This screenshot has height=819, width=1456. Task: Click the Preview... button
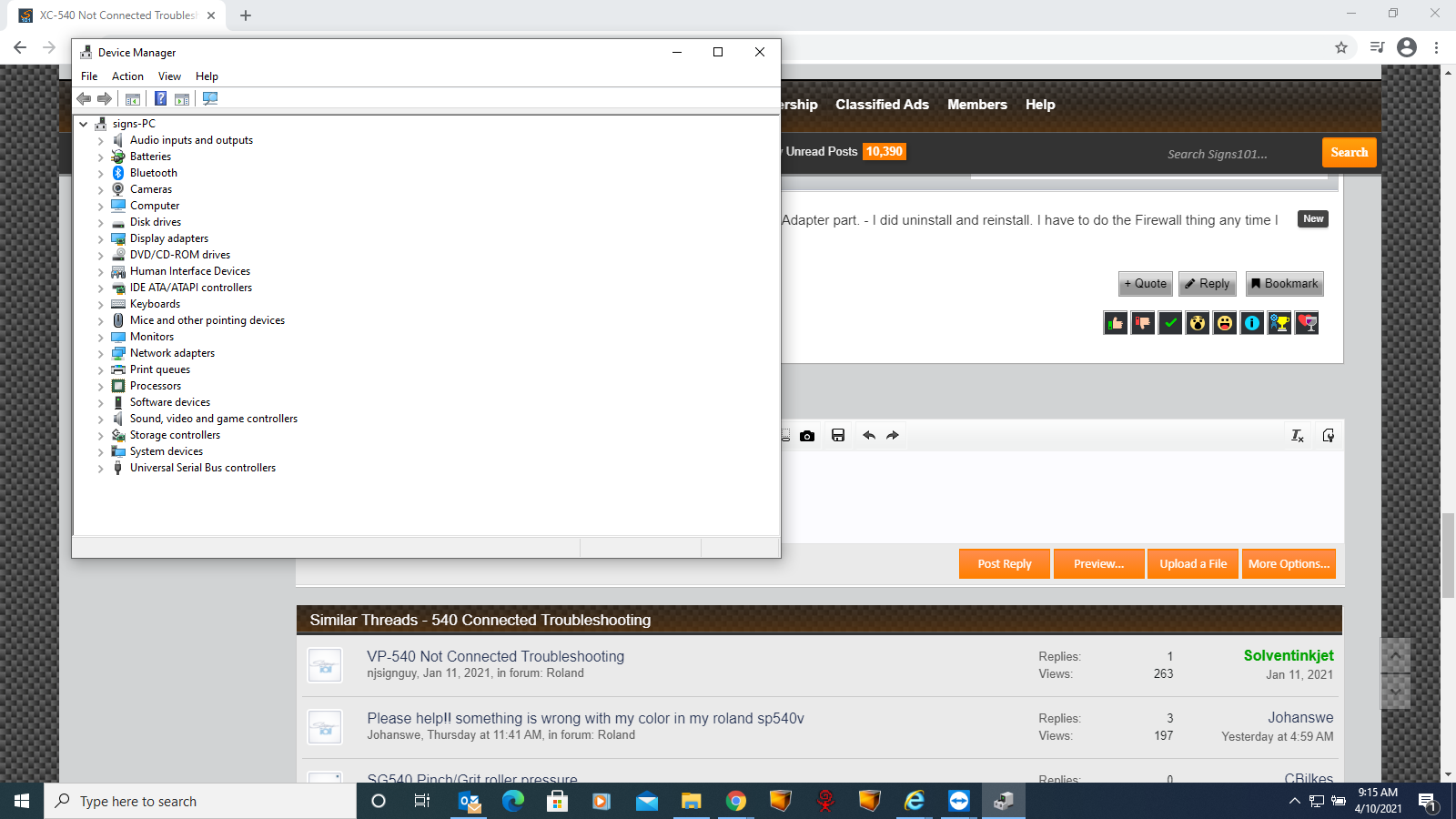[1098, 564]
